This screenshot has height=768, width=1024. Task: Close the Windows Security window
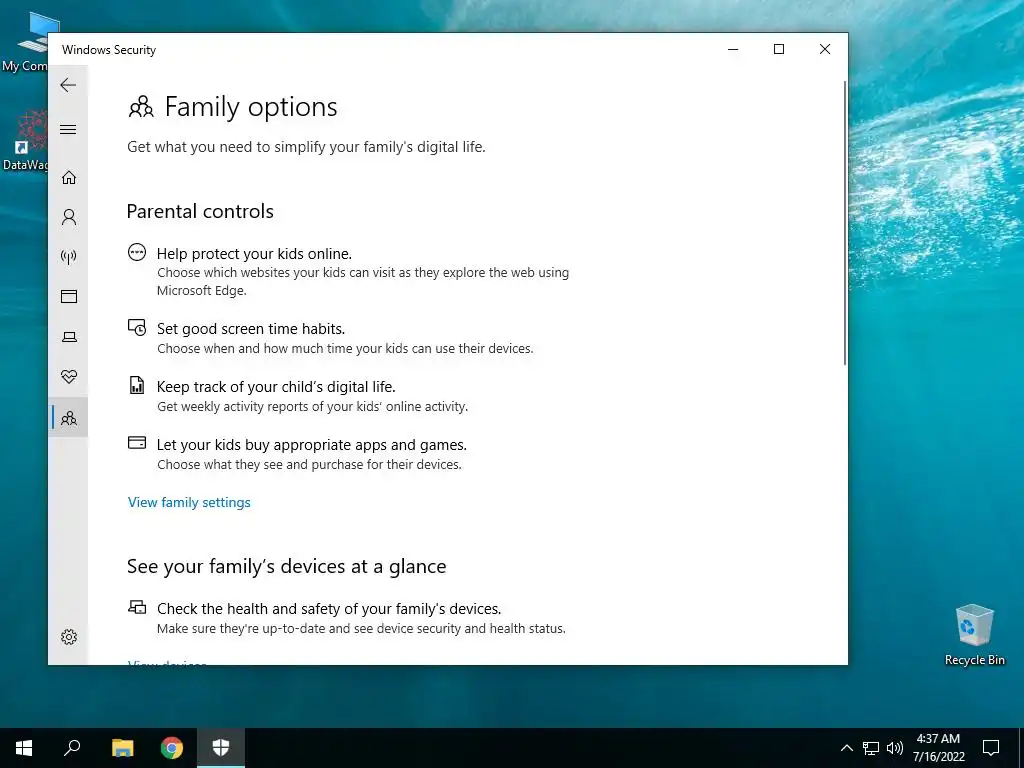(825, 50)
